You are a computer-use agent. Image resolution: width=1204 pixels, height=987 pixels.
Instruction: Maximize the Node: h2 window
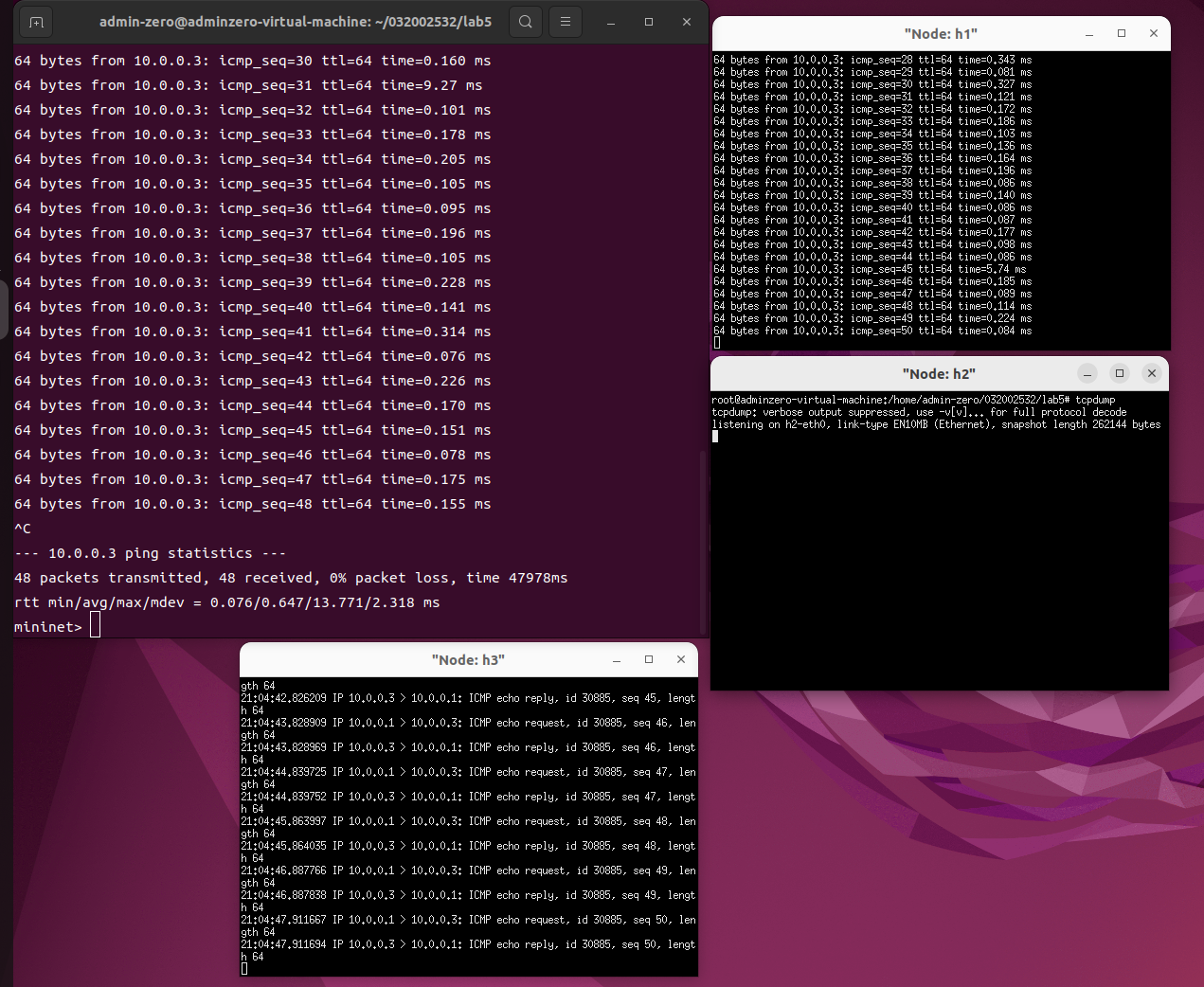(1120, 373)
